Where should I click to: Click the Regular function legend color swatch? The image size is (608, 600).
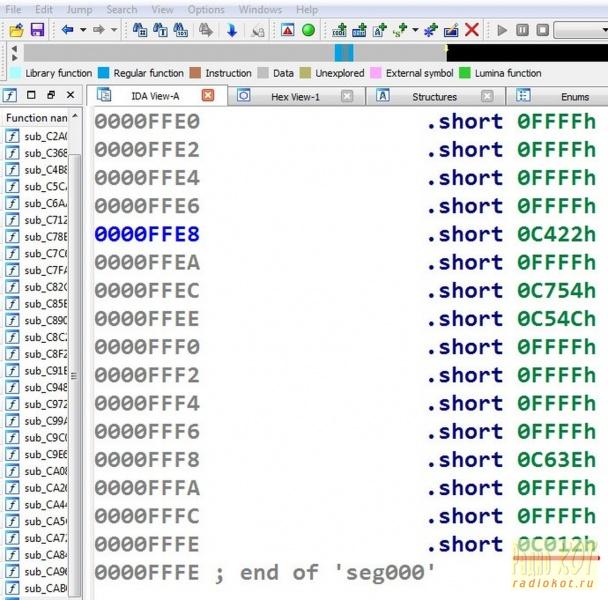point(103,73)
